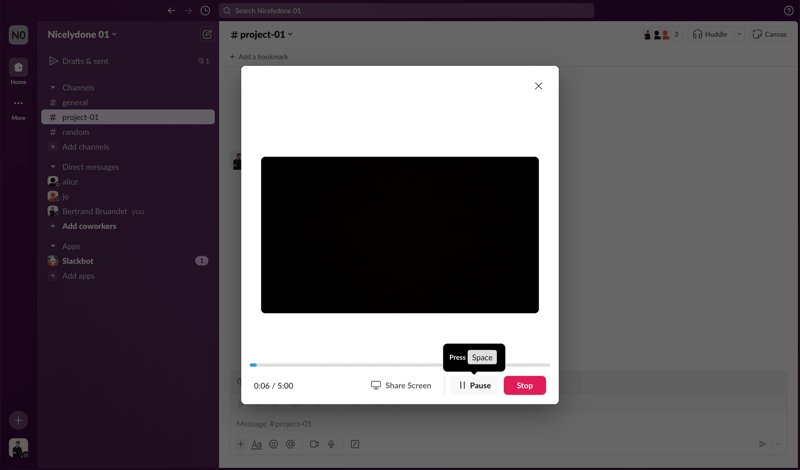Compose a new message icon
The height and width of the screenshot is (470, 800).
pyautogui.click(x=207, y=34)
